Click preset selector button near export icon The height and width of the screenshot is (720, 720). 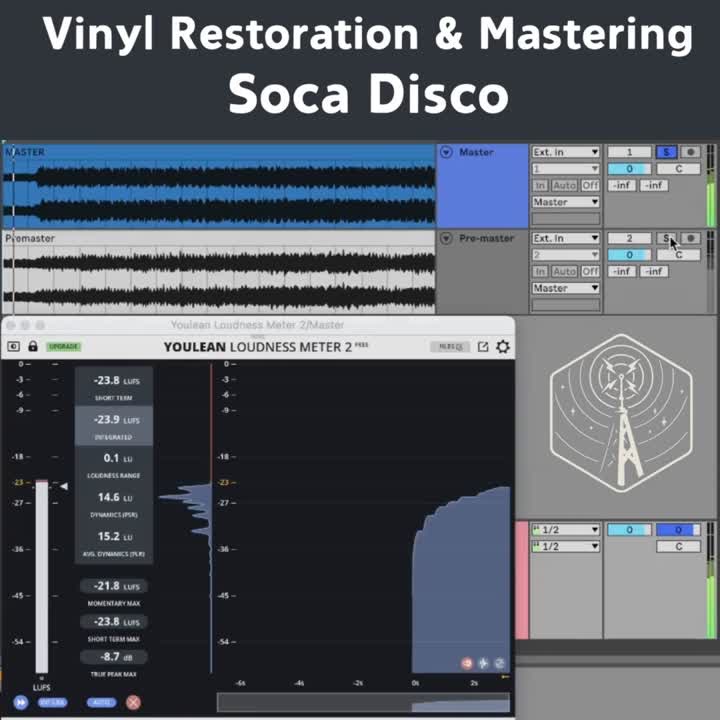click(450, 347)
